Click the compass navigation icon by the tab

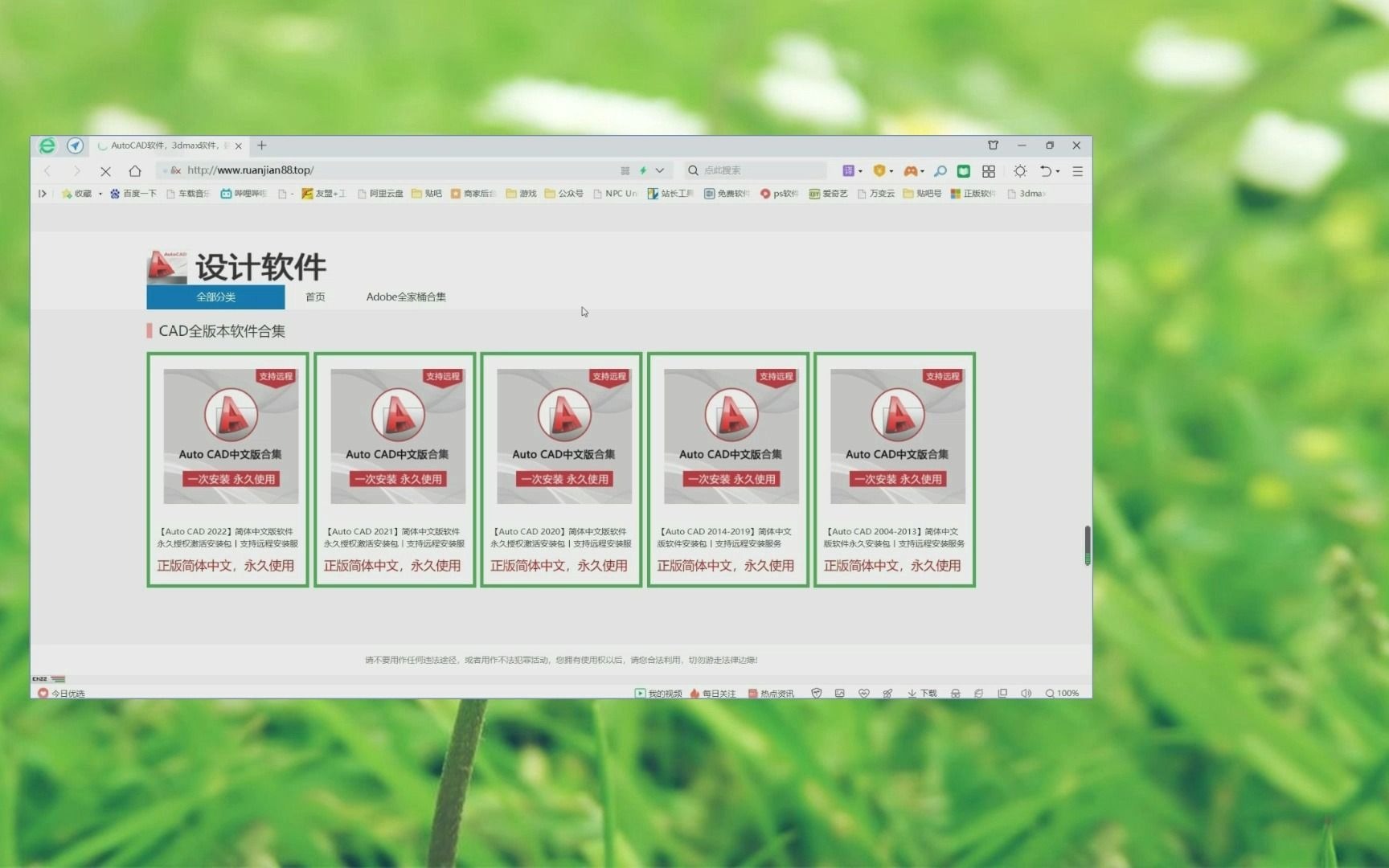point(75,145)
